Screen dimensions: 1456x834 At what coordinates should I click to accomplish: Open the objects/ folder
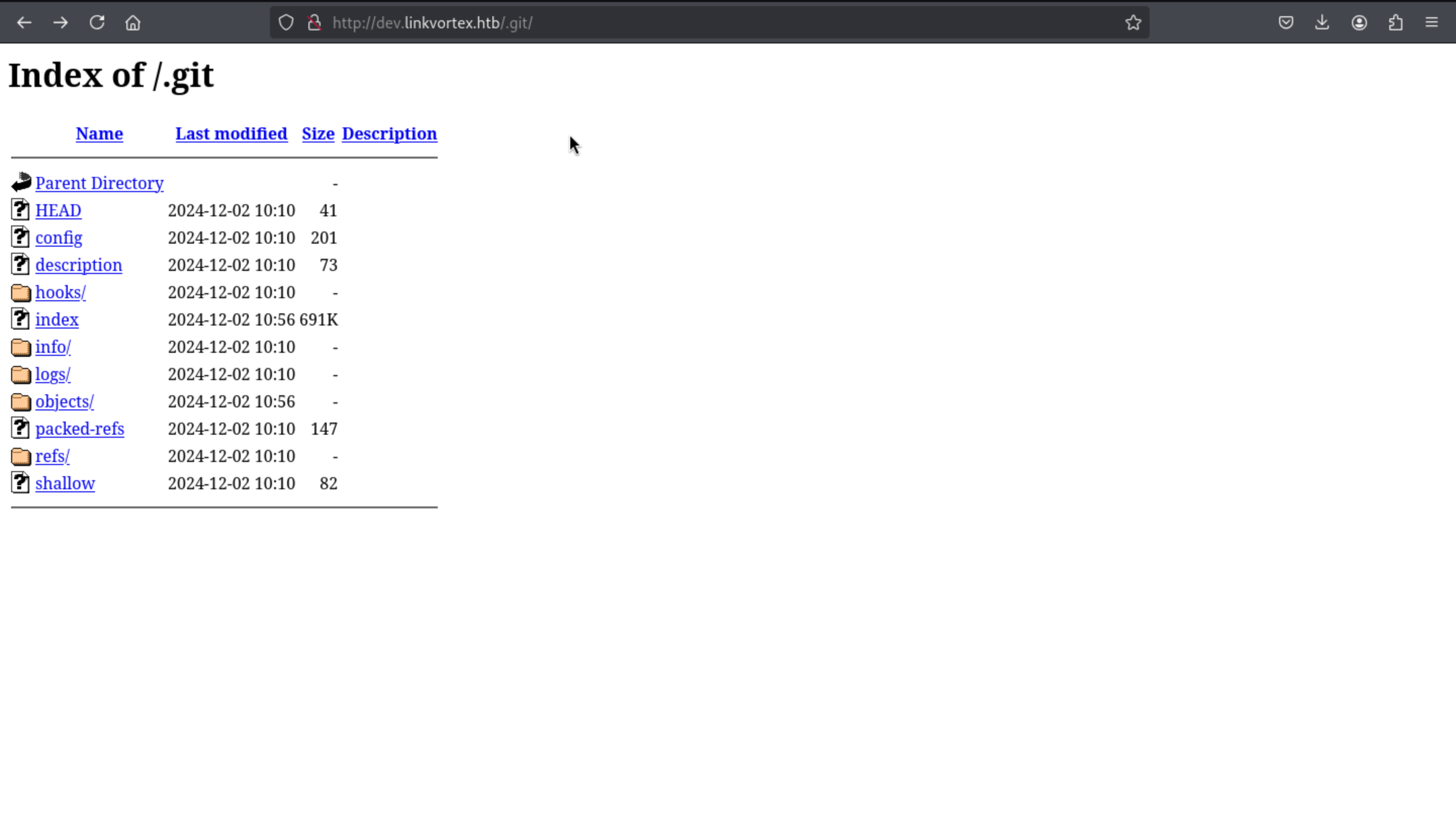coord(65,401)
